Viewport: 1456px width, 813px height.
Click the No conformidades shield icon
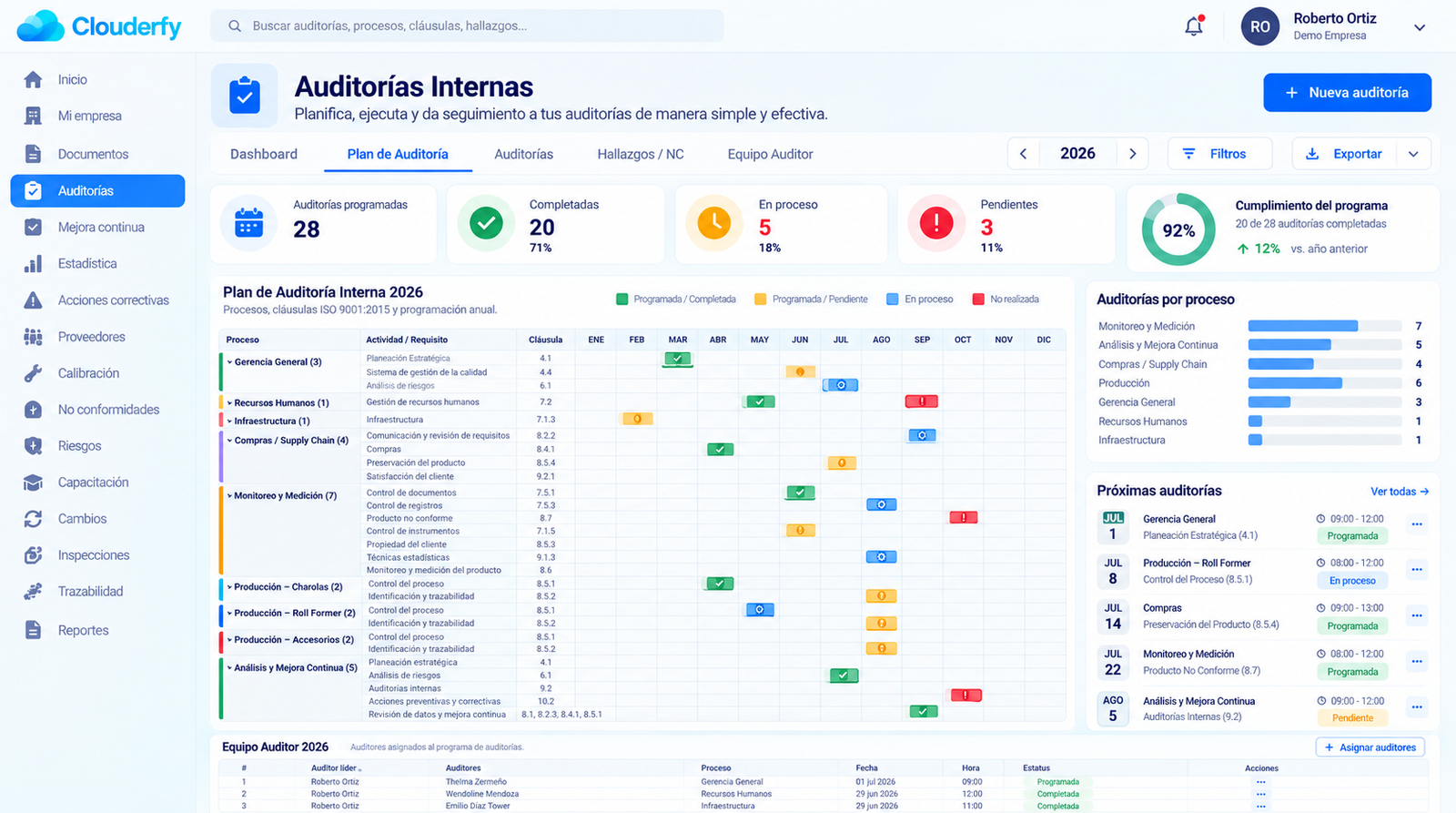pyautogui.click(x=33, y=409)
